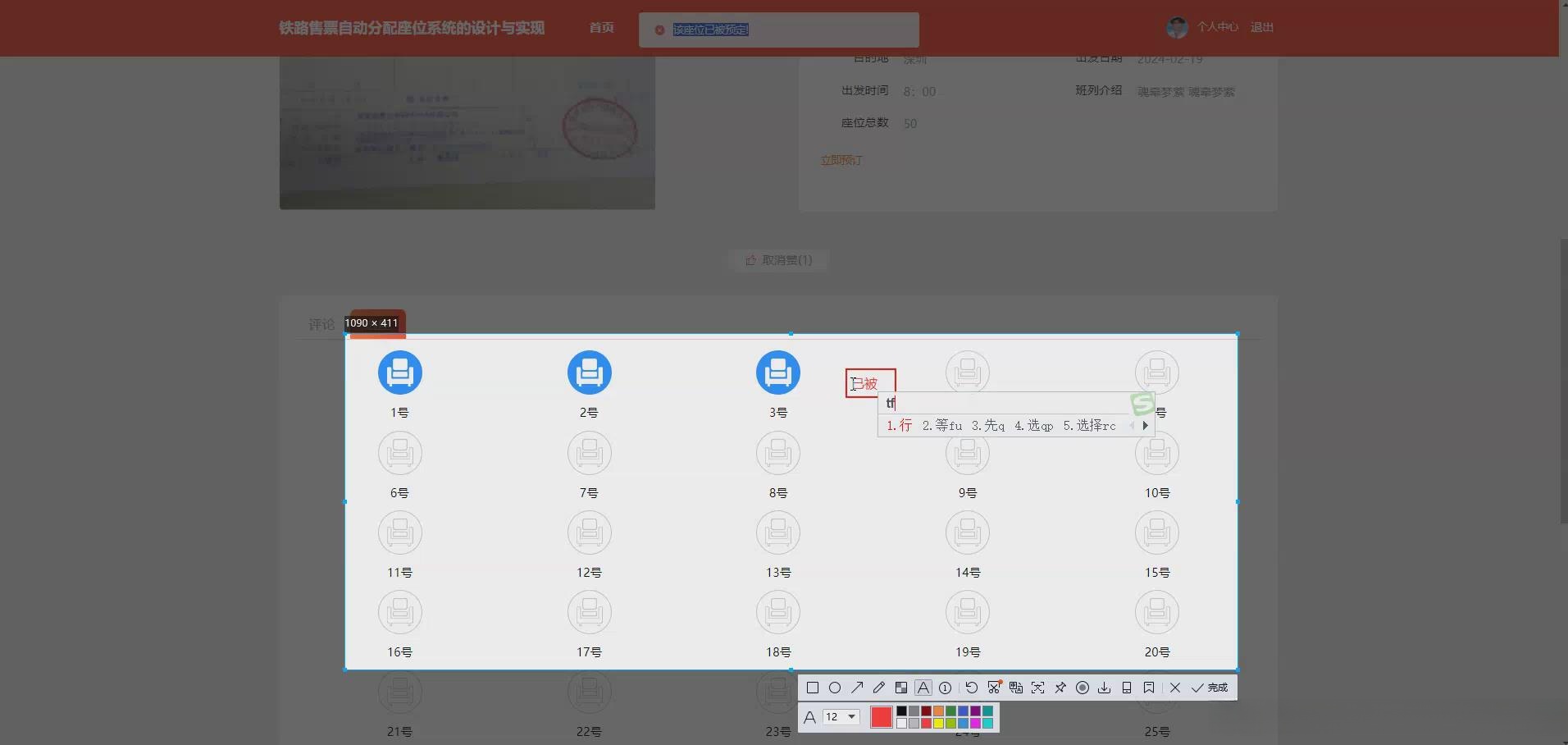Save the screenshot with the download icon
This screenshot has height=745, width=1568.
click(x=1104, y=688)
